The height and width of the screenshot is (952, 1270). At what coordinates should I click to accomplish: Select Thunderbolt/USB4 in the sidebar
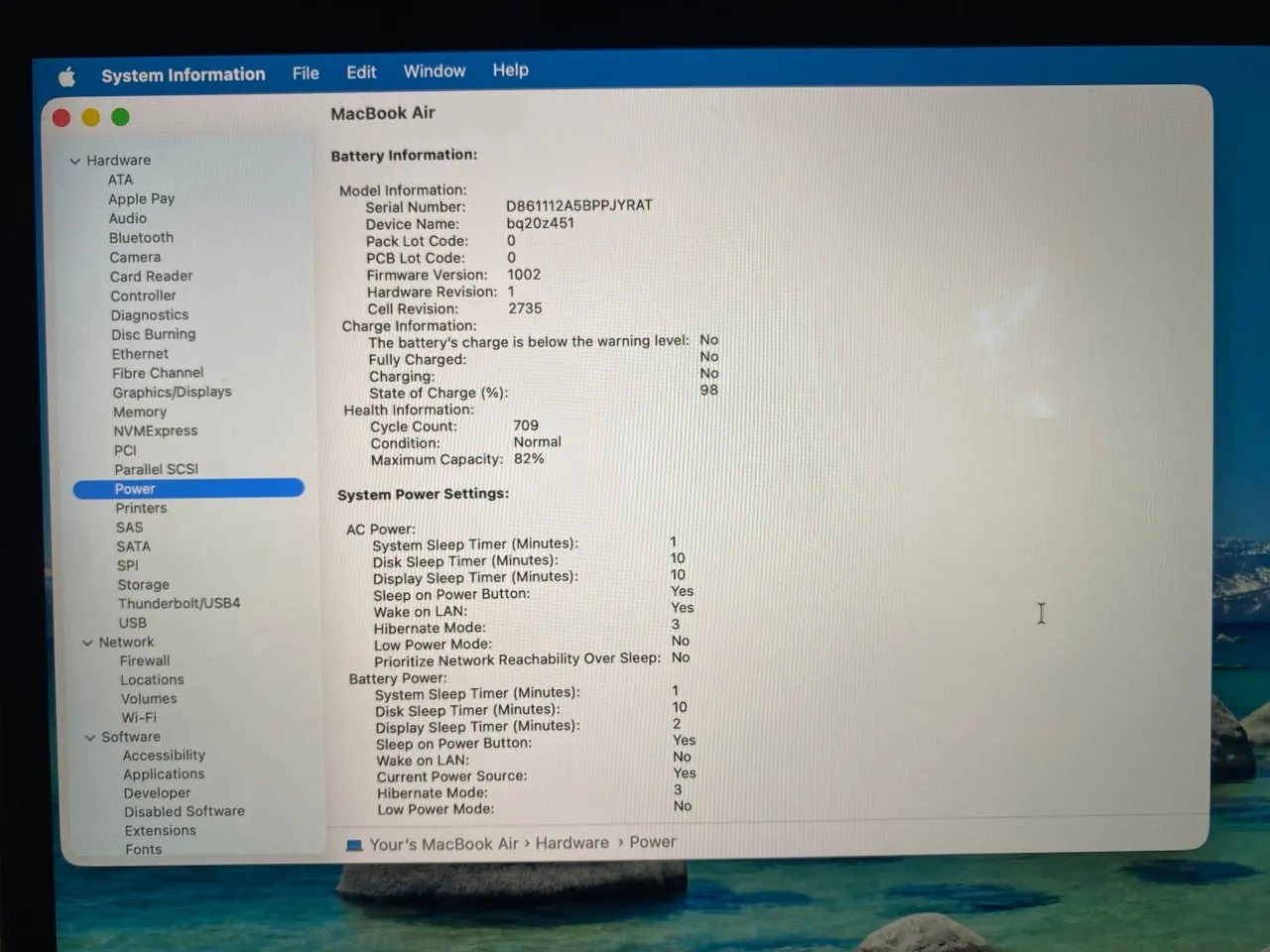(179, 603)
